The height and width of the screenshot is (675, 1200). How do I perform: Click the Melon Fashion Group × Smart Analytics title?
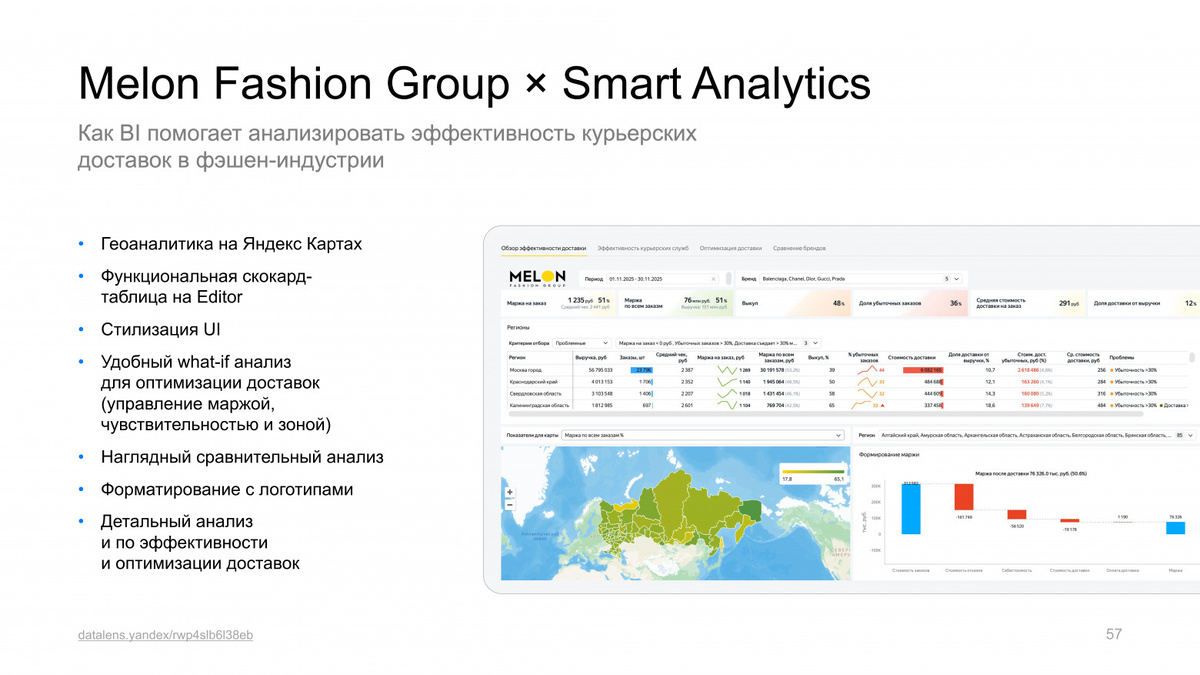pos(476,83)
